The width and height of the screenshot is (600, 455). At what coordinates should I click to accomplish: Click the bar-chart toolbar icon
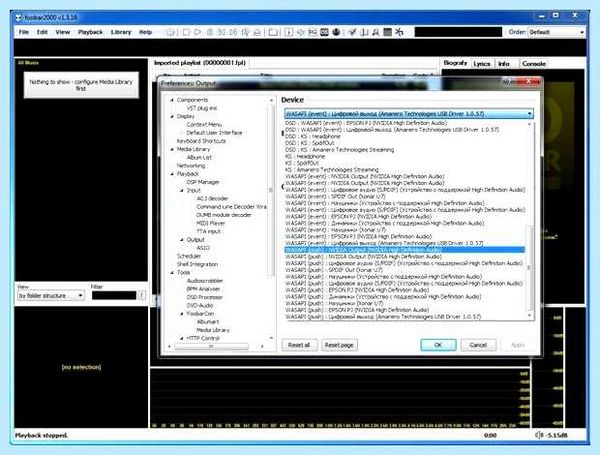364,33
